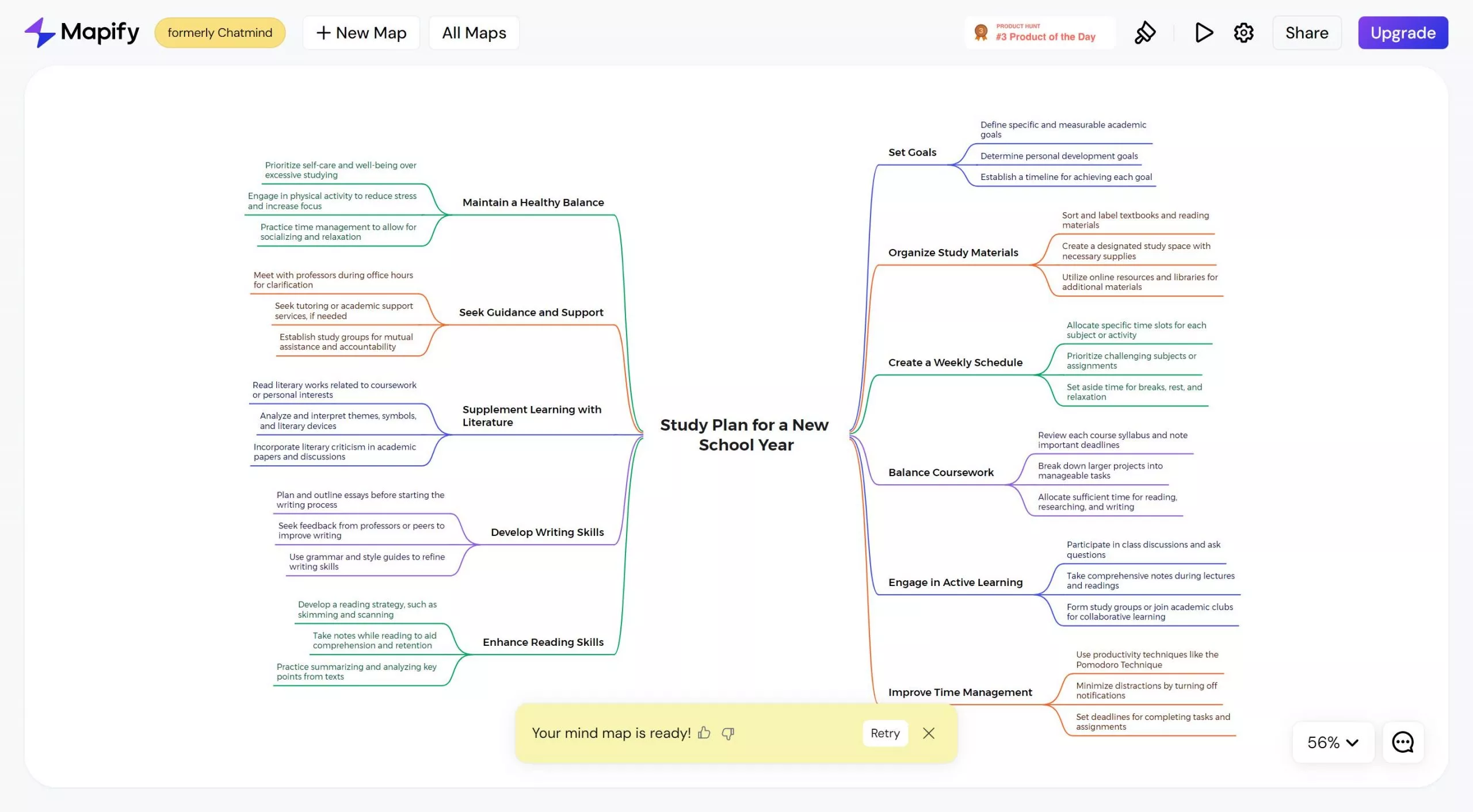Switch to All Maps view
Screen dimensions: 1473x812
point(474,32)
